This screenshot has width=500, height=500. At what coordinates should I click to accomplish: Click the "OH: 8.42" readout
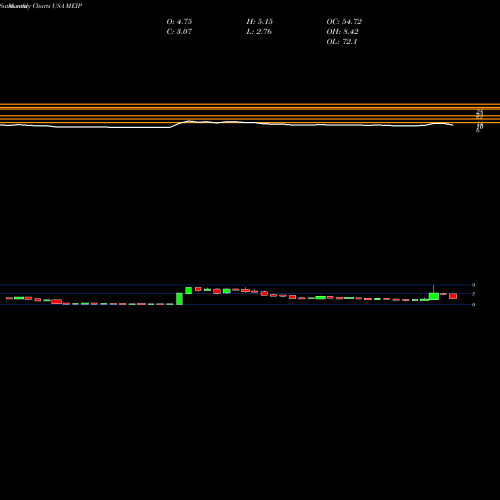point(343,32)
